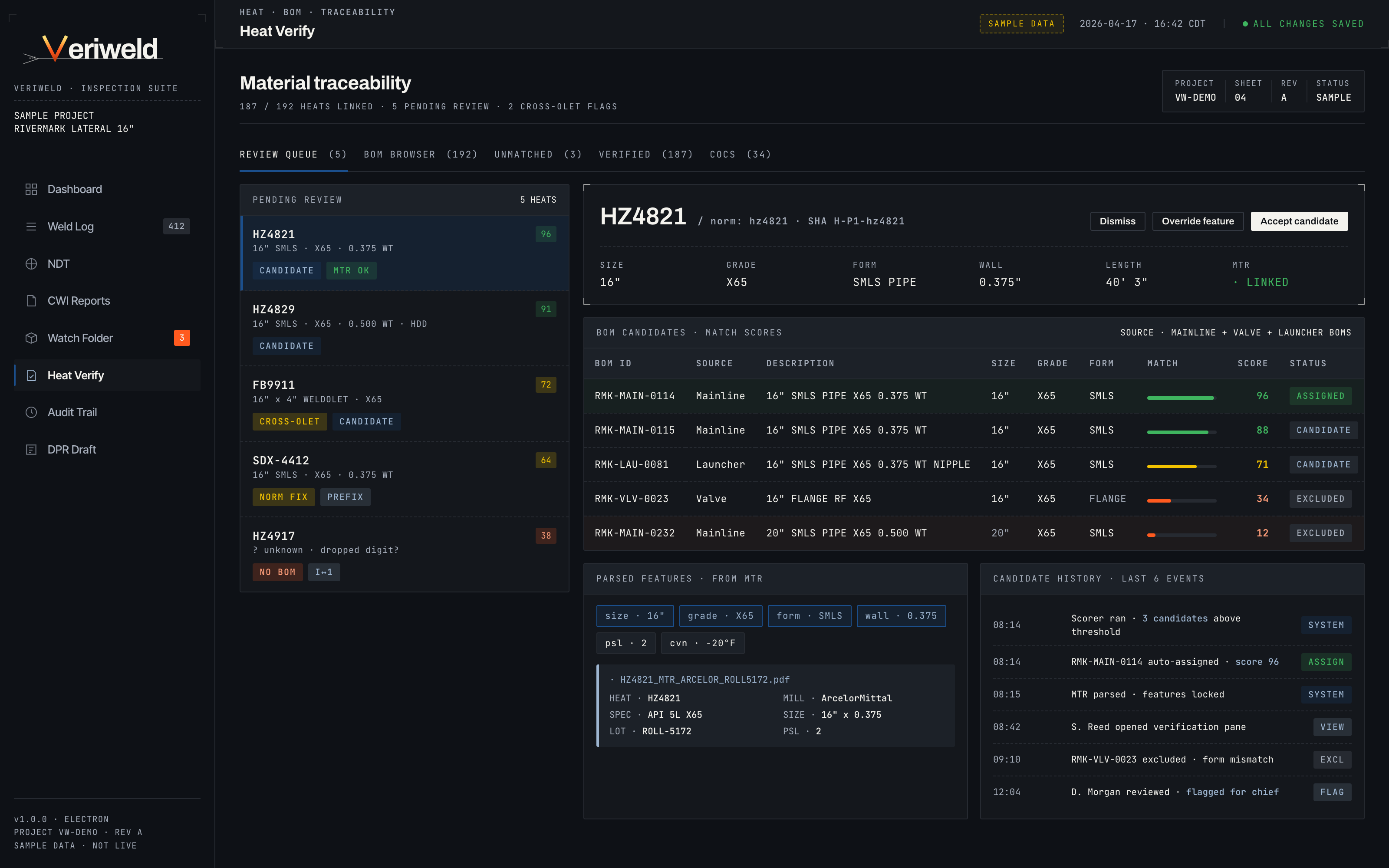Open the Unmatched tab
1389x868 pixels.
(537, 154)
